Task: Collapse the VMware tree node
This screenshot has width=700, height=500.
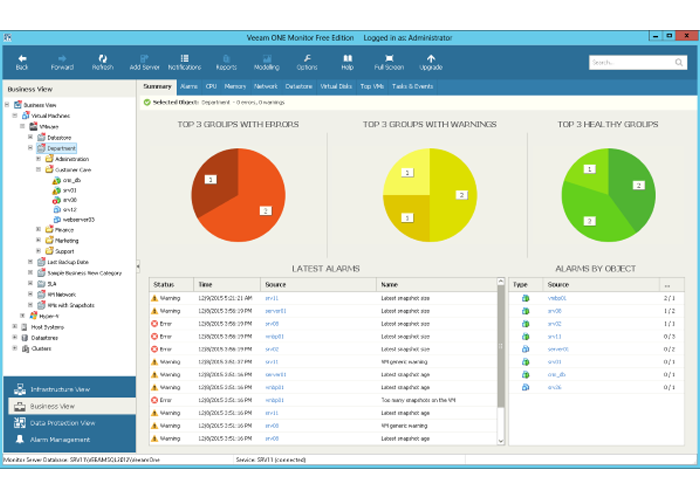Action: pyautogui.click(x=22, y=126)
